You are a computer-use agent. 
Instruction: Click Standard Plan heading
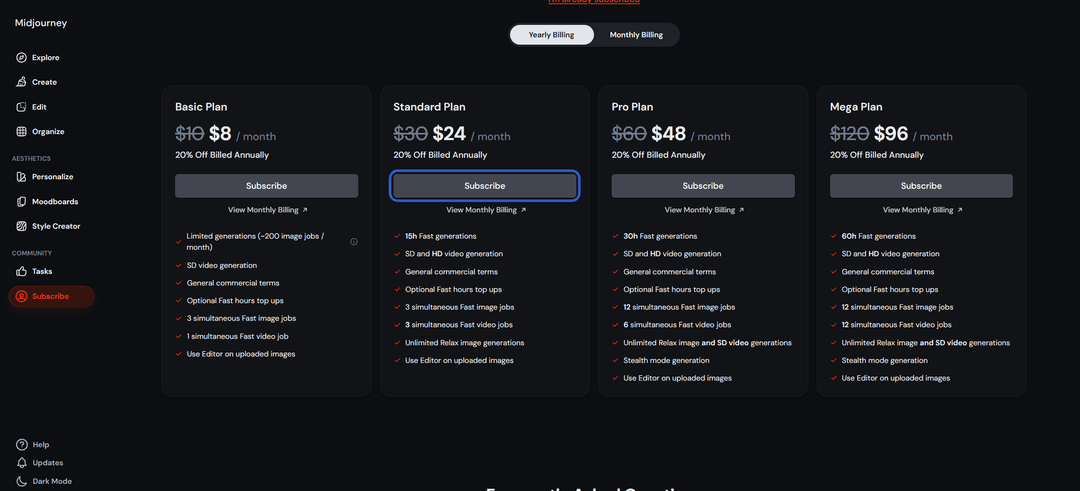coord(429,107)
